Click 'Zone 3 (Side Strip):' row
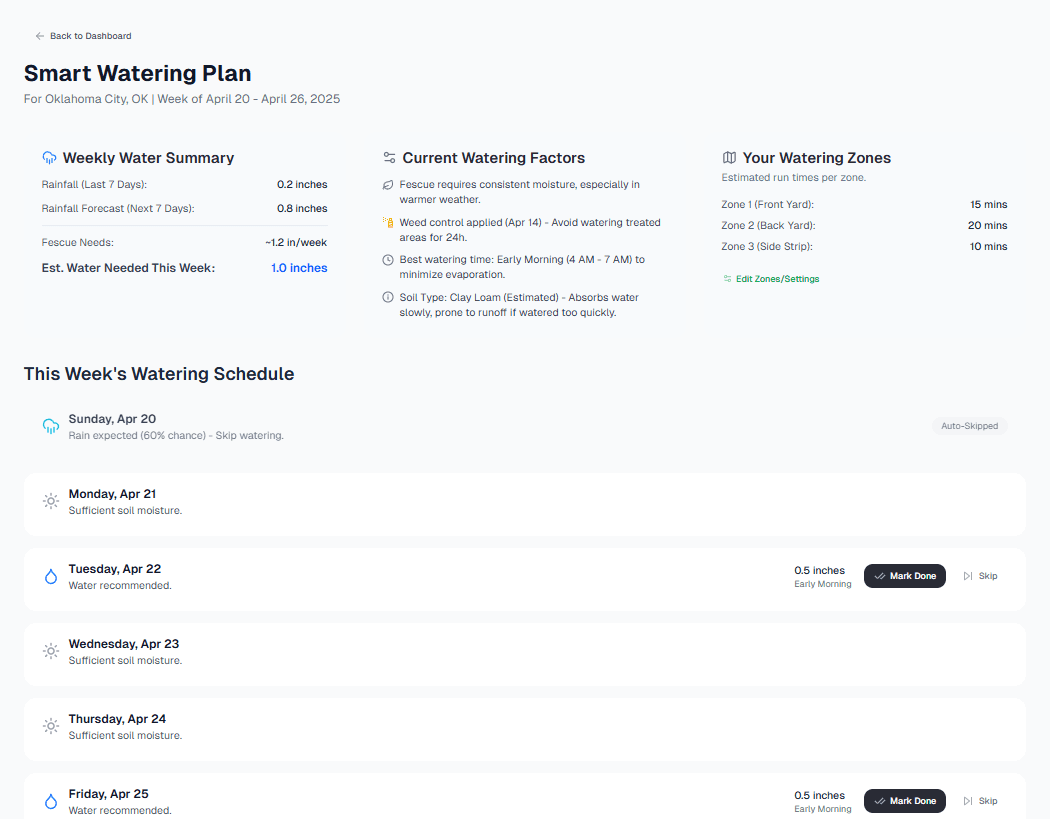Screen dimensions: 1050x819 click(x=865, y=246)
